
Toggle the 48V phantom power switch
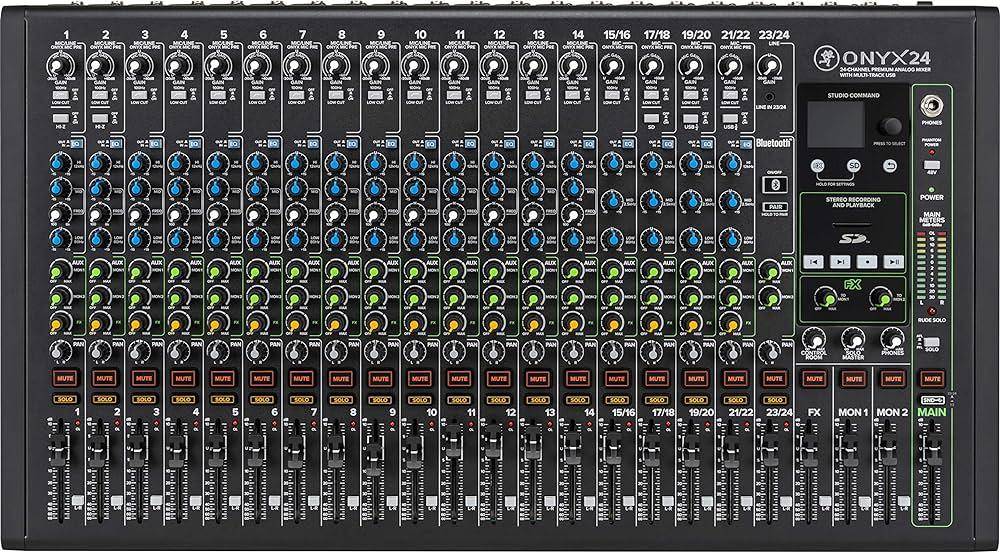[931, 165]
